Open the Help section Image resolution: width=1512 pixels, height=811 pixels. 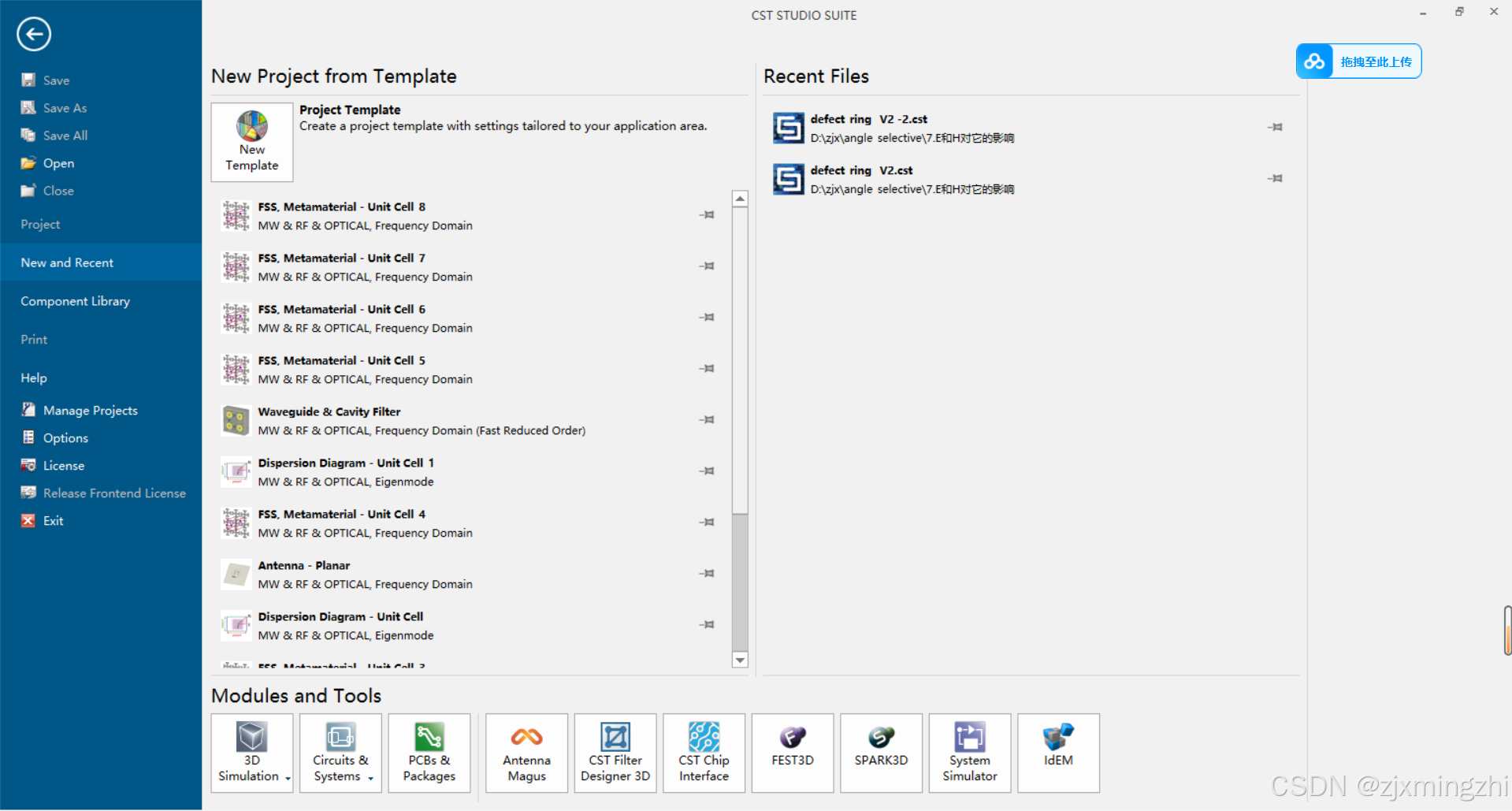34,378
